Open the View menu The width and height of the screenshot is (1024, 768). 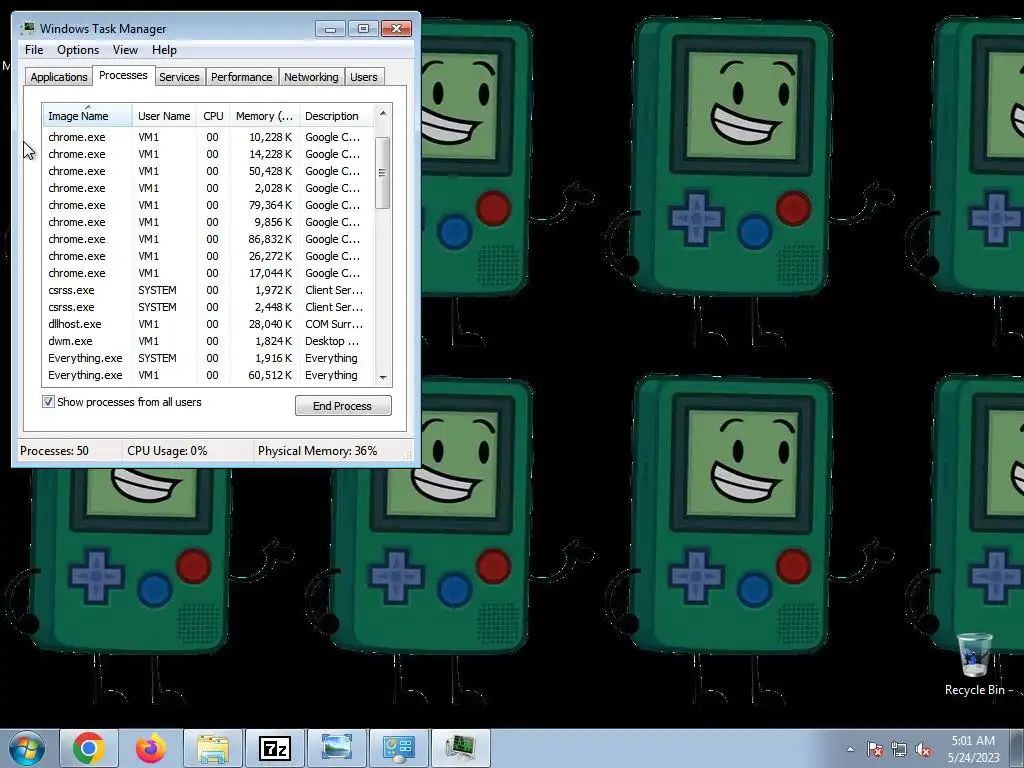pos(125,50)
